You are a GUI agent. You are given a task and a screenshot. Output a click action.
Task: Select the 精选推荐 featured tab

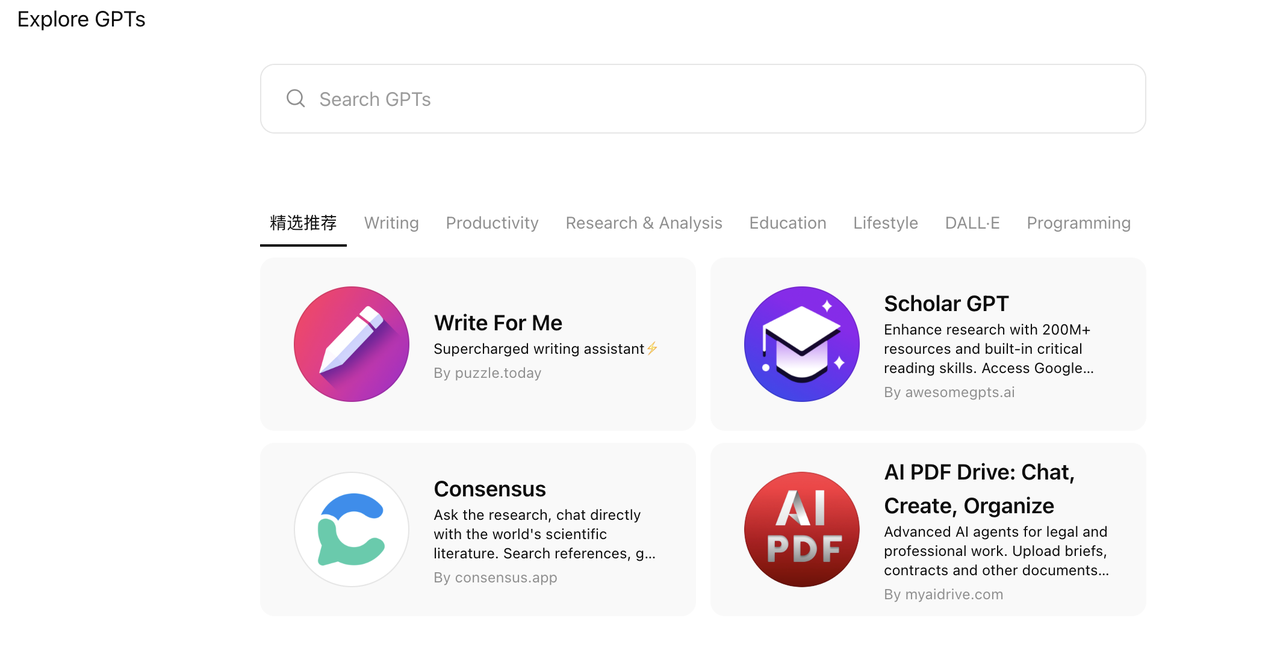(303, 223)
